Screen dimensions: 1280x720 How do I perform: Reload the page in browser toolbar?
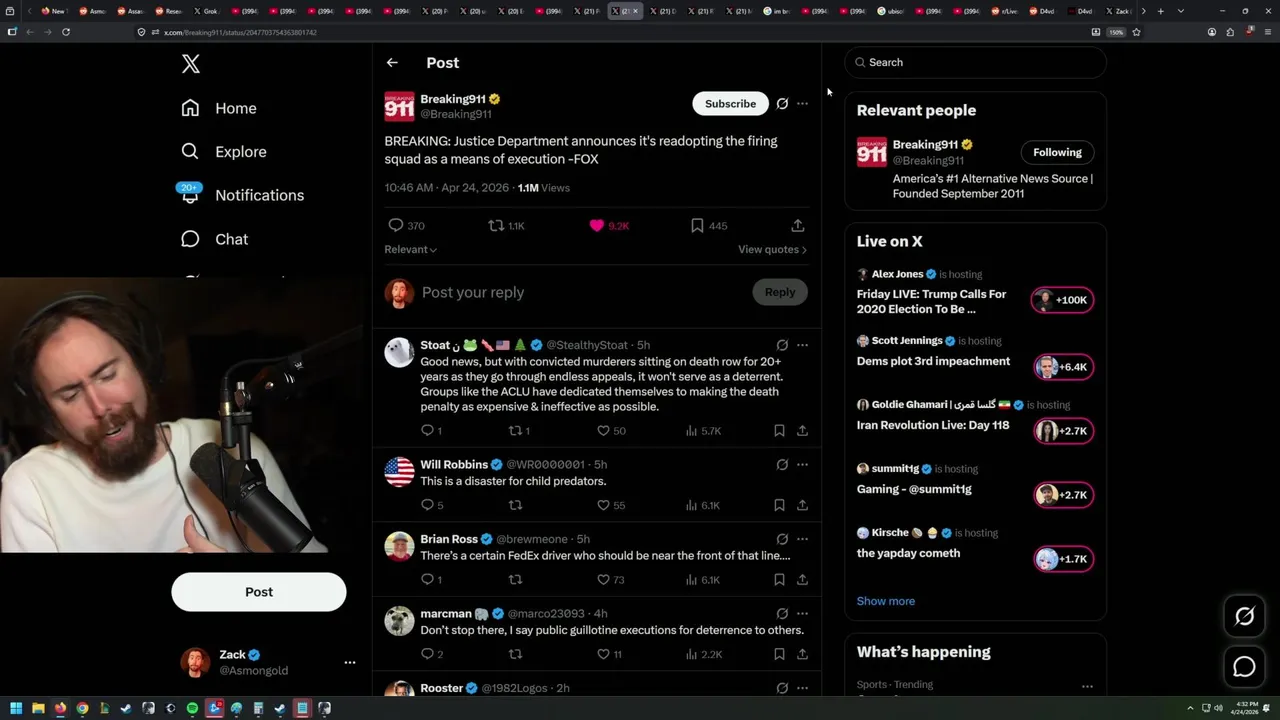coord(66,32)
